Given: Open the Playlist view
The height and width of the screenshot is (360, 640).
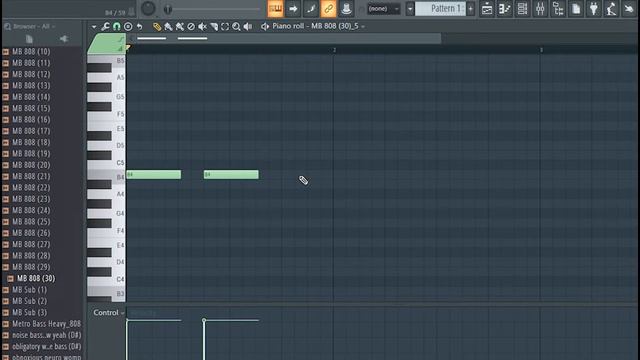Looking at the screenshot, I should pyautogui.click(x=487, y=9).
